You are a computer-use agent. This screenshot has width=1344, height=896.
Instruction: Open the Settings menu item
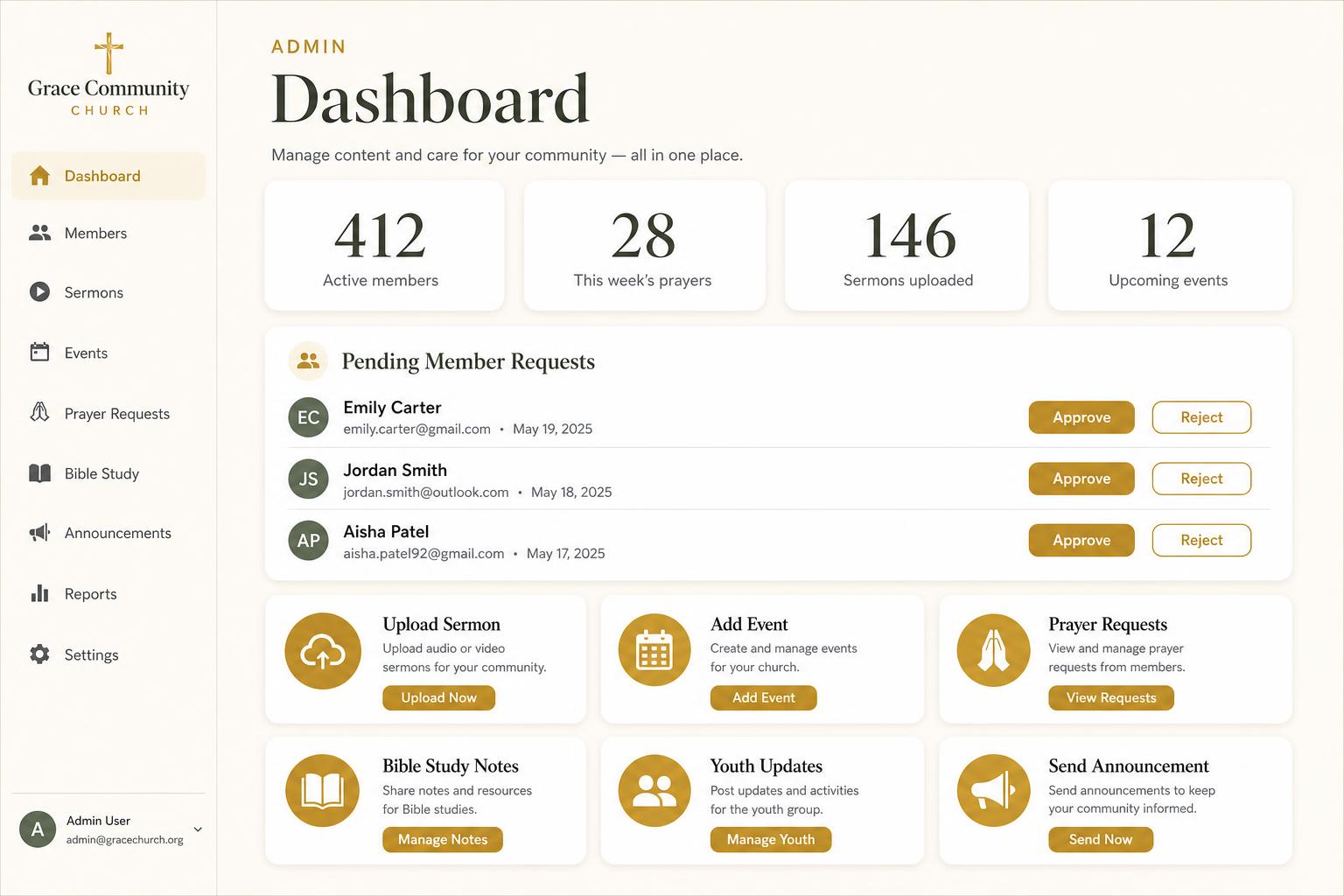(108, 654)
